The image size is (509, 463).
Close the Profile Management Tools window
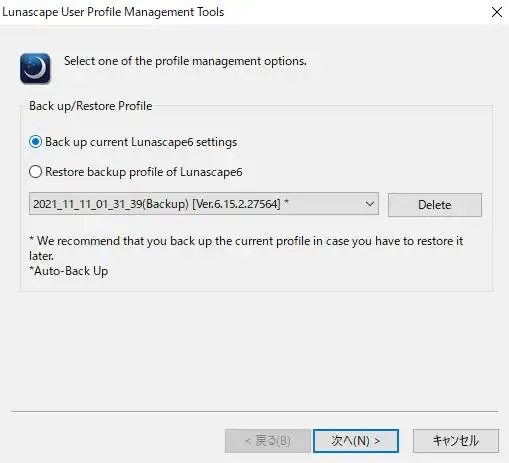coord(497,12)
